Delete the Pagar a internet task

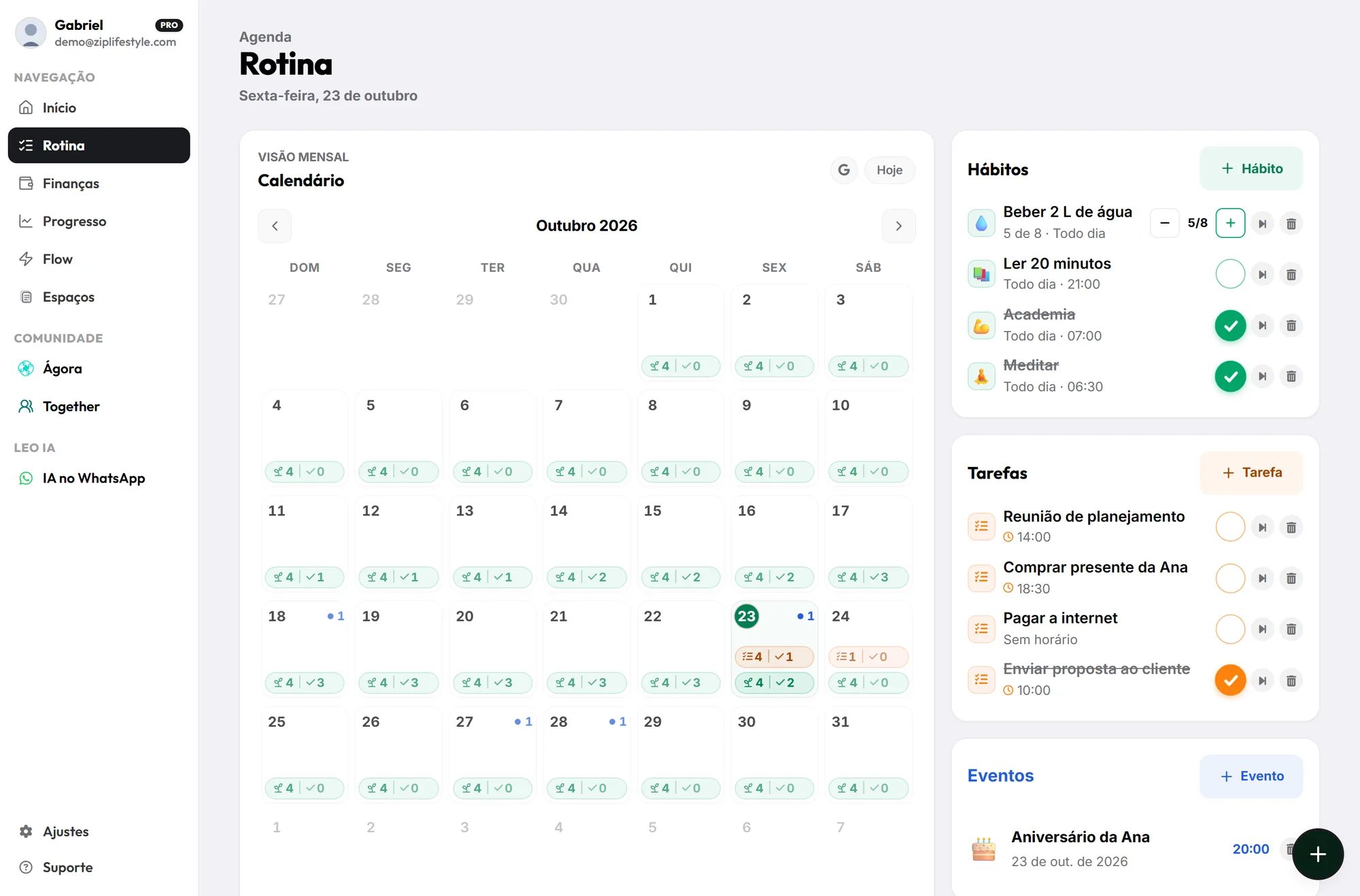click(1291, 630)
